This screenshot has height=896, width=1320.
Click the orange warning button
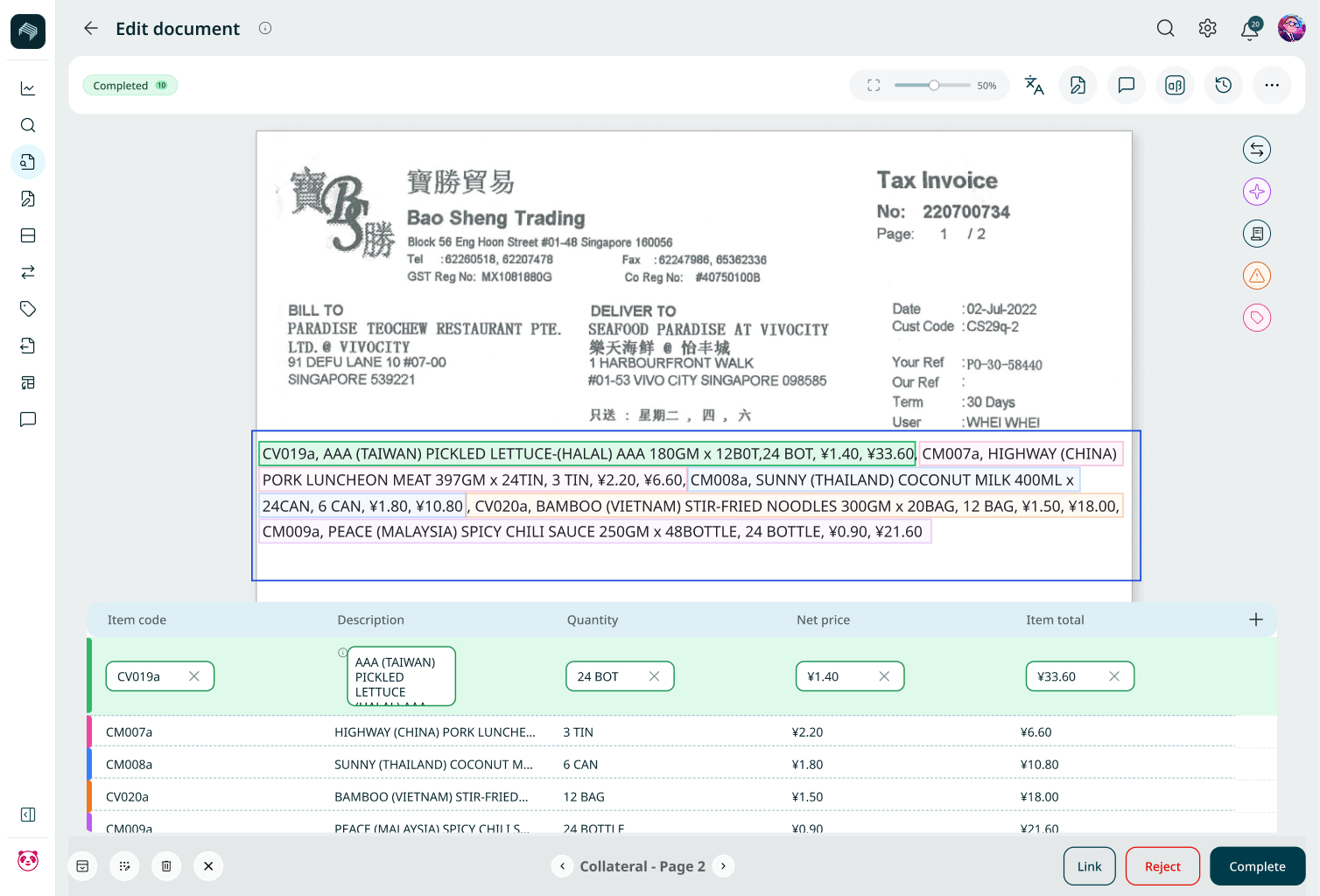1257,276
